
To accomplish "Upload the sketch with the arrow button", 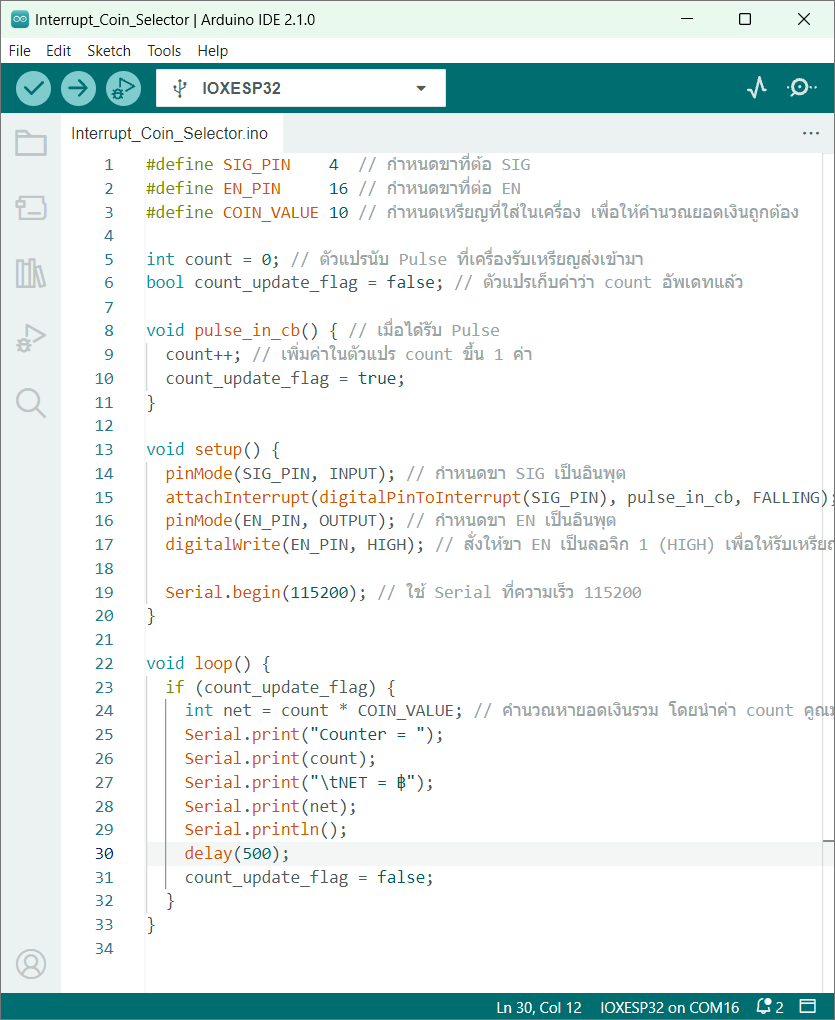I will (78, 88).
